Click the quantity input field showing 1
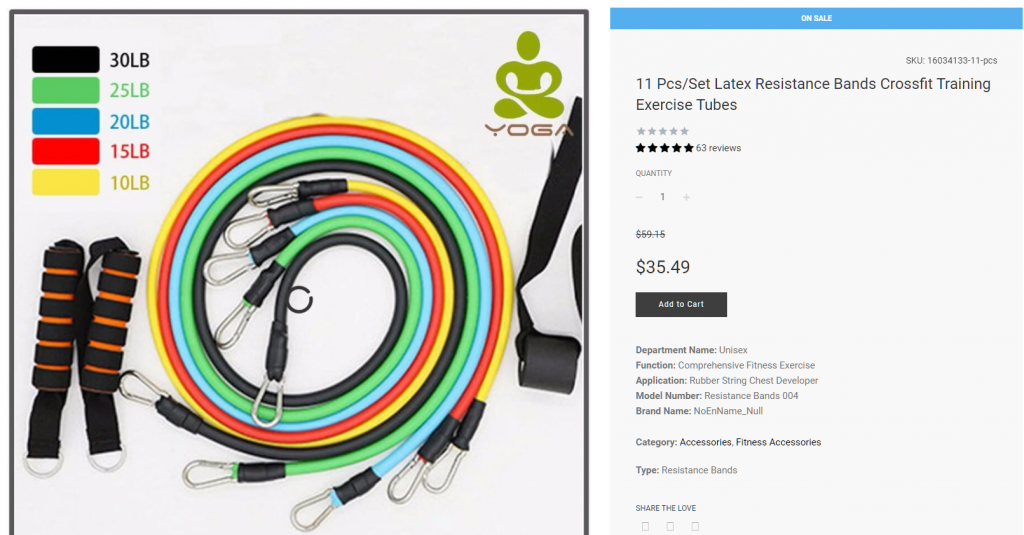The width and height of the screenshot is (1024, 535). pos(662,197)
